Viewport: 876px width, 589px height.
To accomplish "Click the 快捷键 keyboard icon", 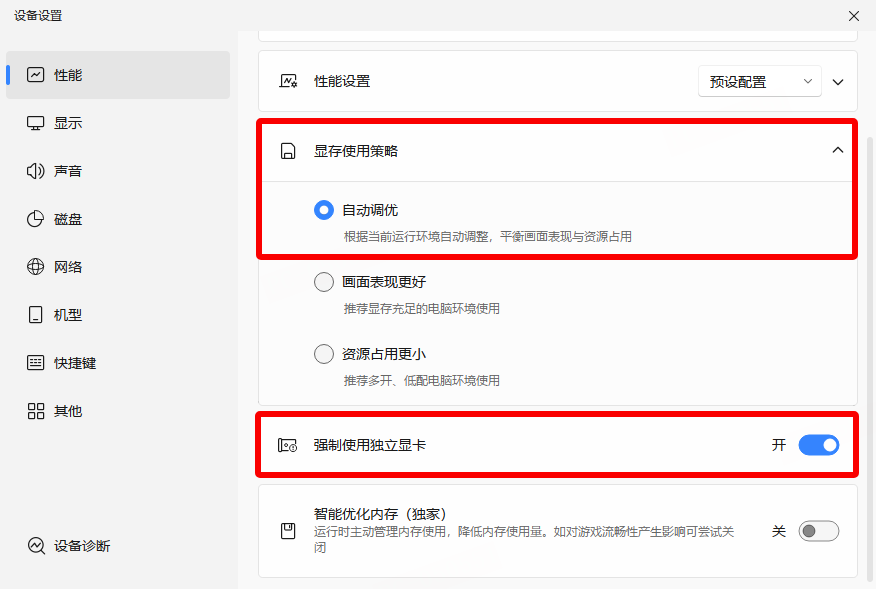I will (36, 363).
